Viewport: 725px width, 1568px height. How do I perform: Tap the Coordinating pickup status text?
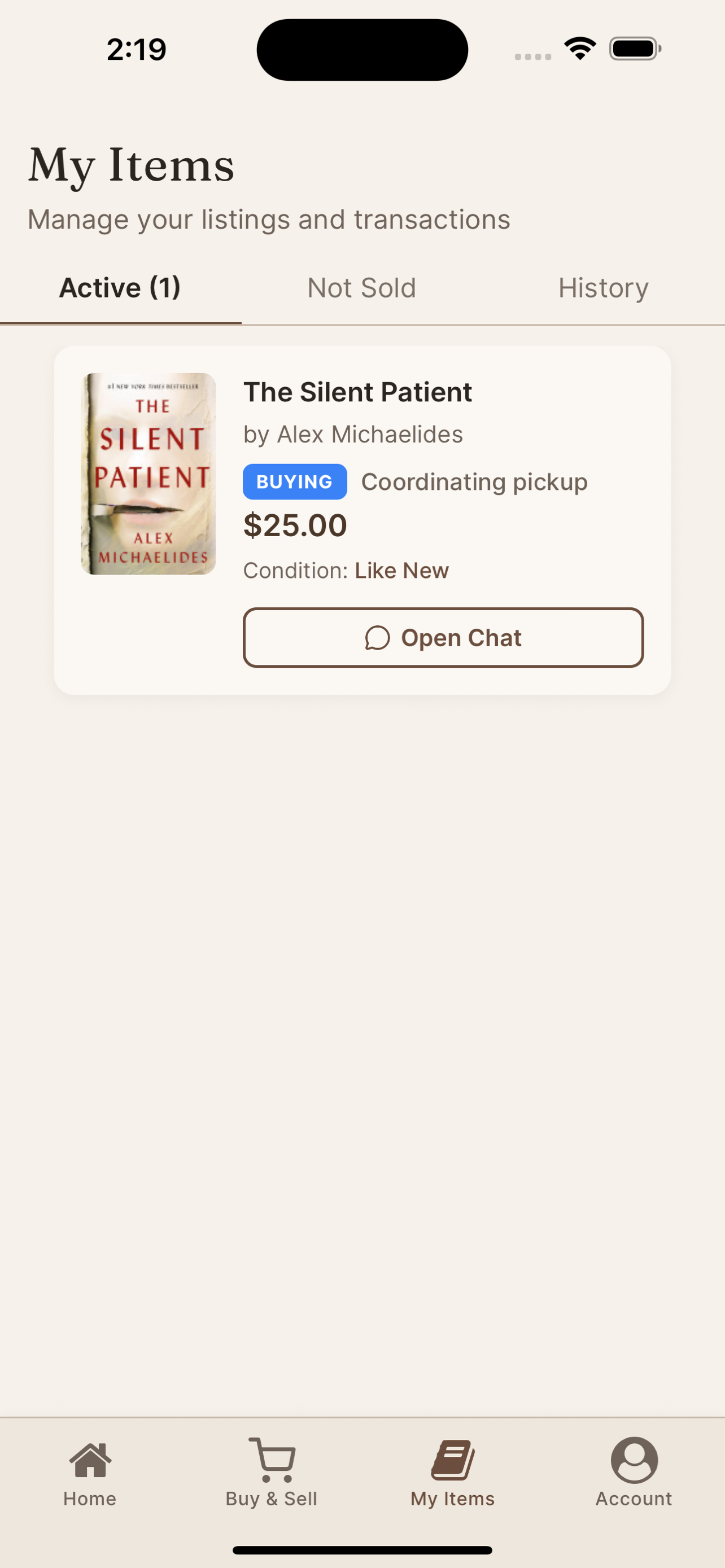474,482
